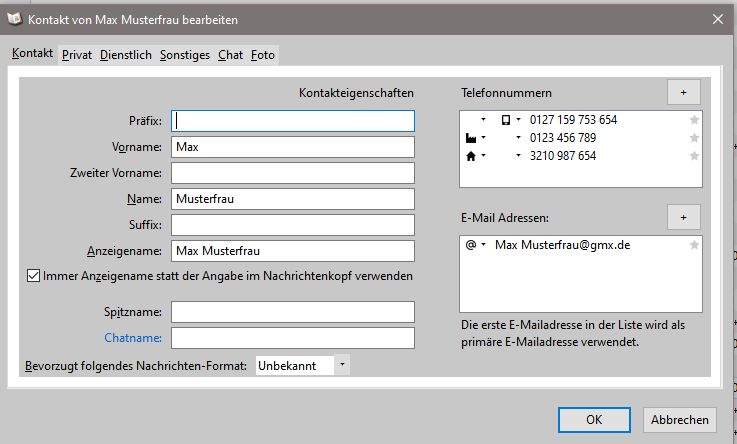Close the contact edit dialog
The height and width of the screenshot is (444, 737).
718,19
